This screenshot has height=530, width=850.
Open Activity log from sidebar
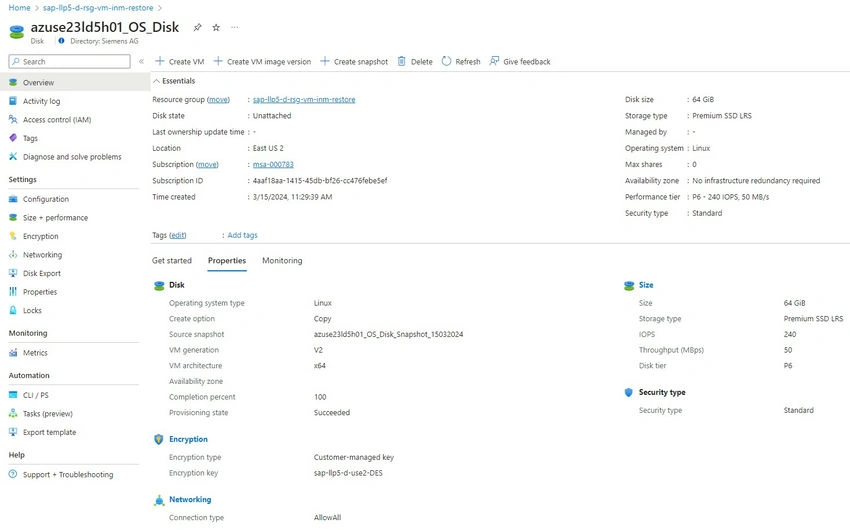click(41, 101)
